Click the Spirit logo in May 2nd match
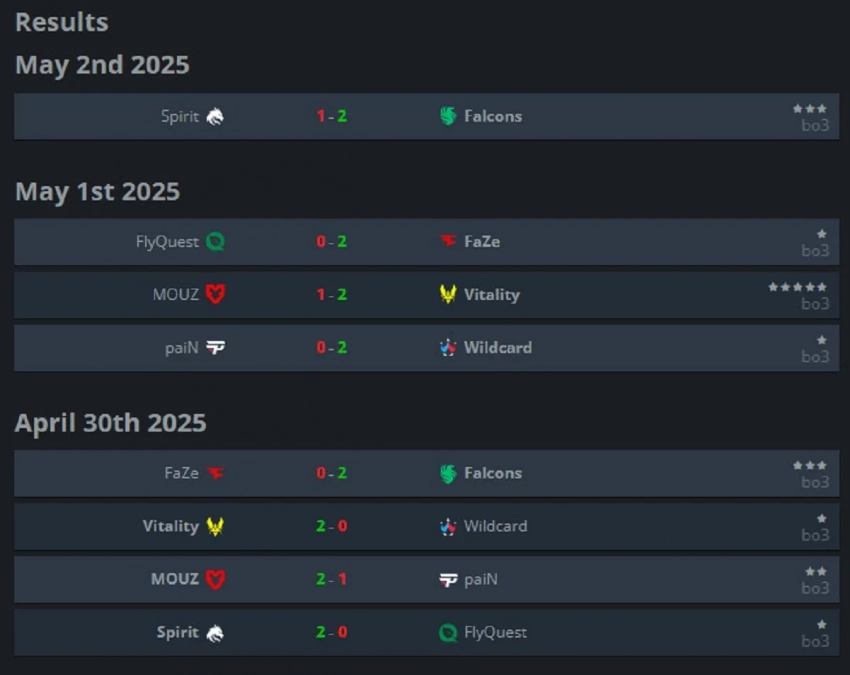This screenshot has width=850, height=675. point(215,116)
